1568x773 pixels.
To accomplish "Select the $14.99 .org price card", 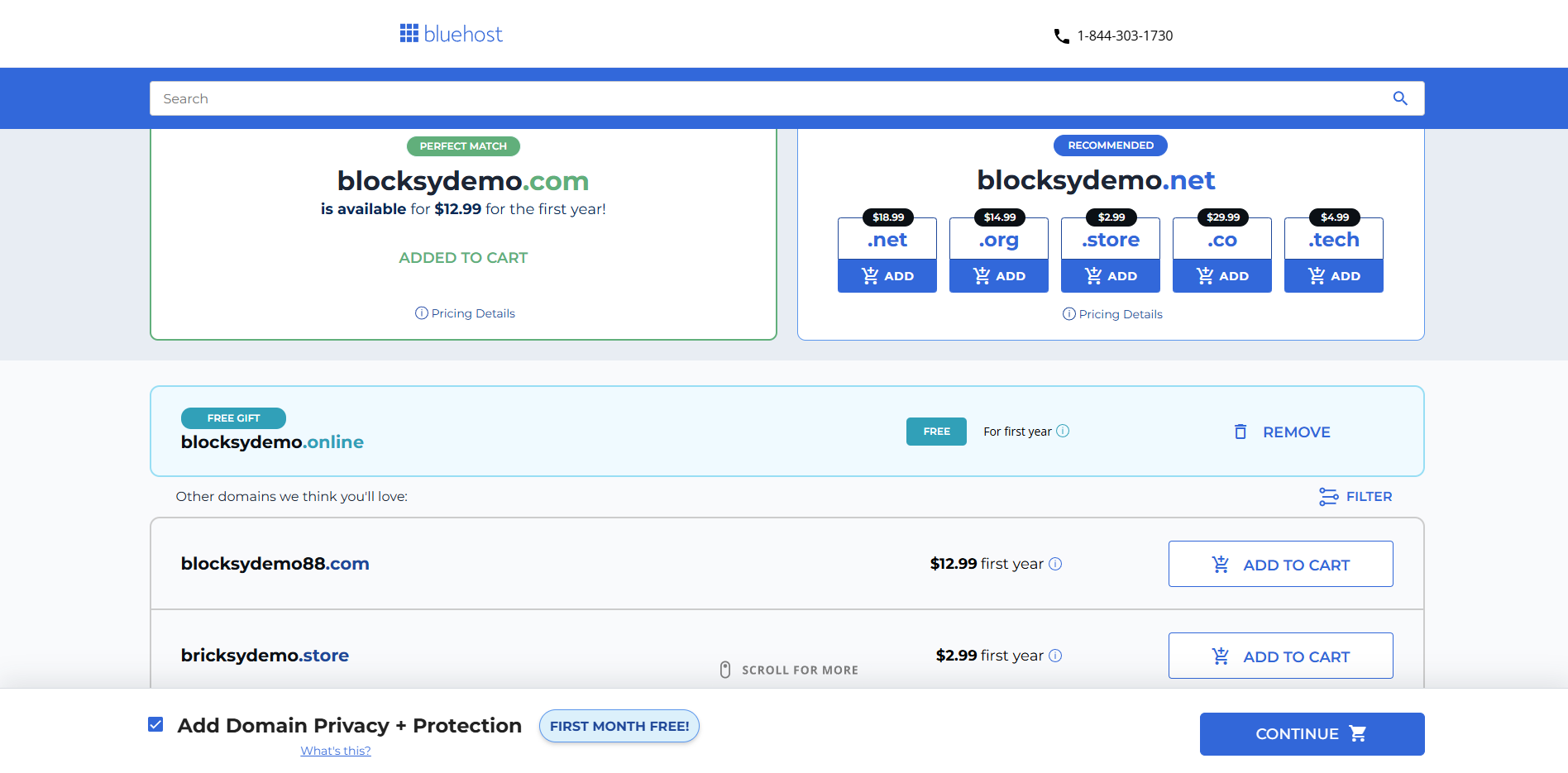I will coord(999,239).
